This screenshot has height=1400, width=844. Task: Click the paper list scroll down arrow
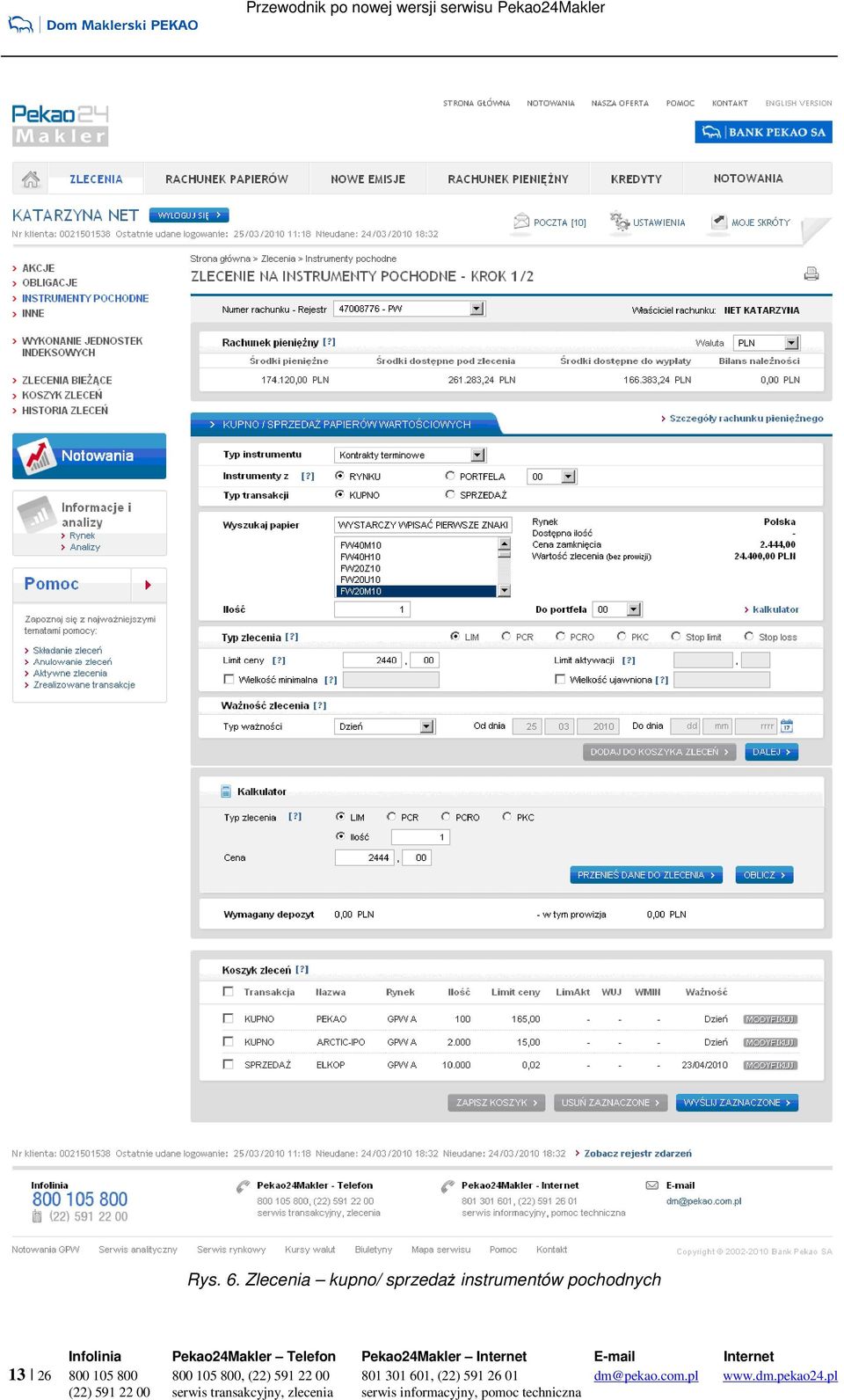(x=505, y=591)
